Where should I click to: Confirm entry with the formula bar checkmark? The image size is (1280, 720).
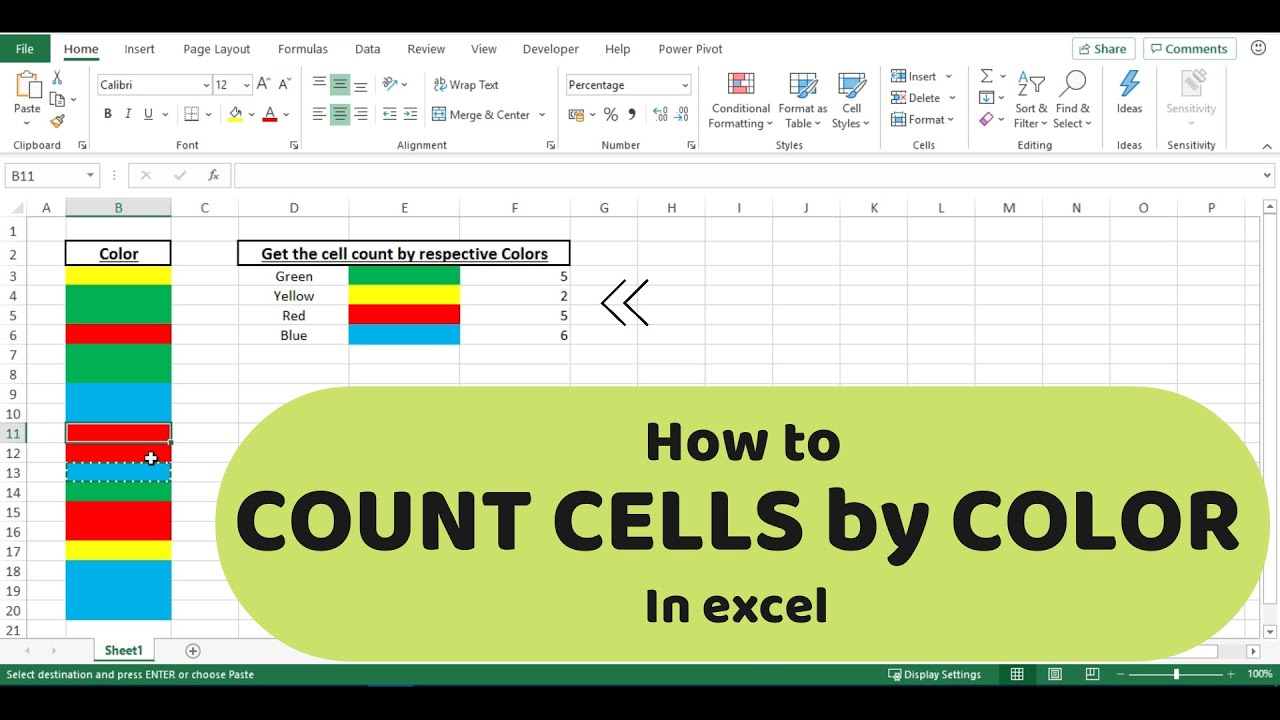[180, 176]
